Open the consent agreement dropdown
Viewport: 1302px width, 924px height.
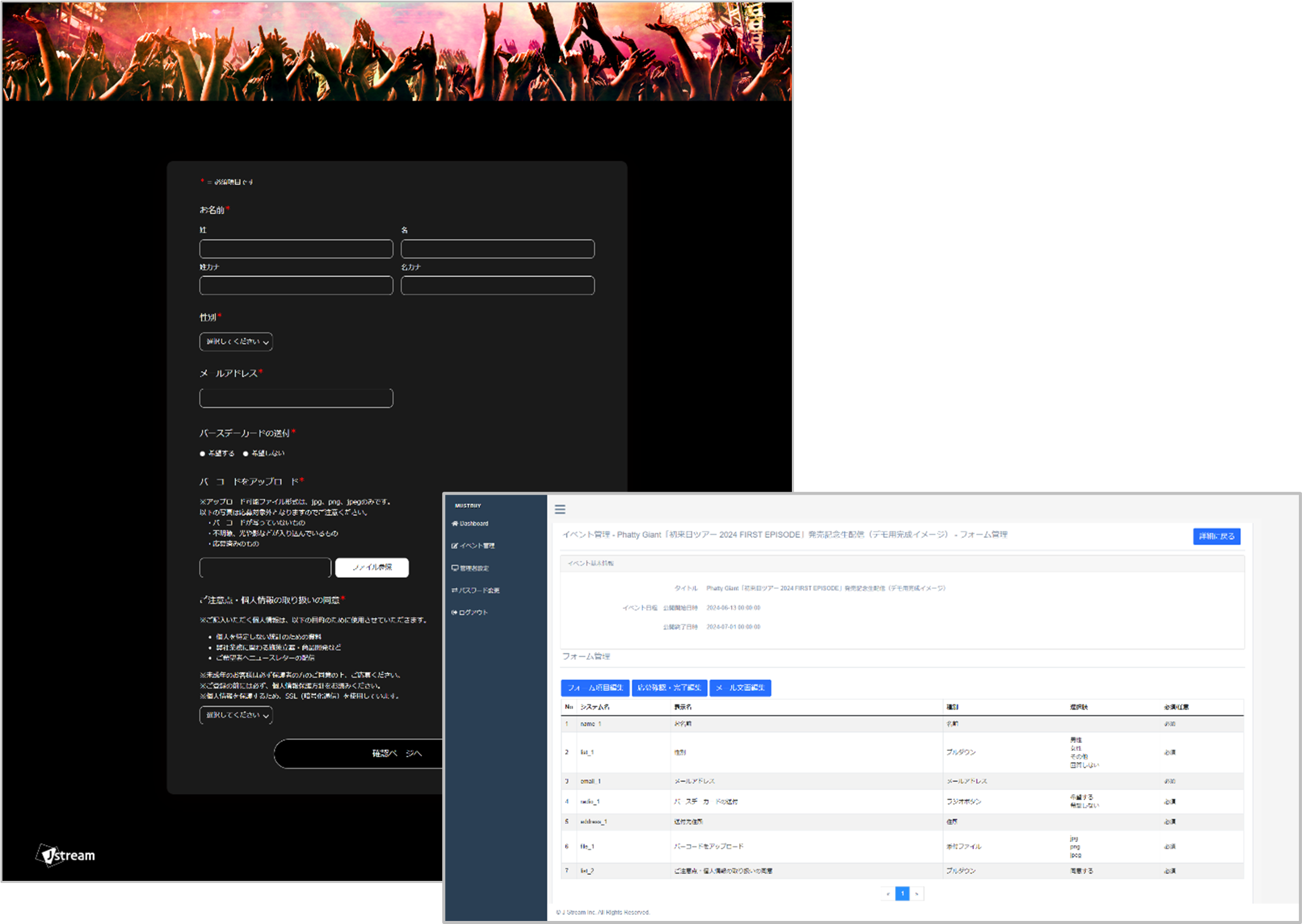click(236, 715)
